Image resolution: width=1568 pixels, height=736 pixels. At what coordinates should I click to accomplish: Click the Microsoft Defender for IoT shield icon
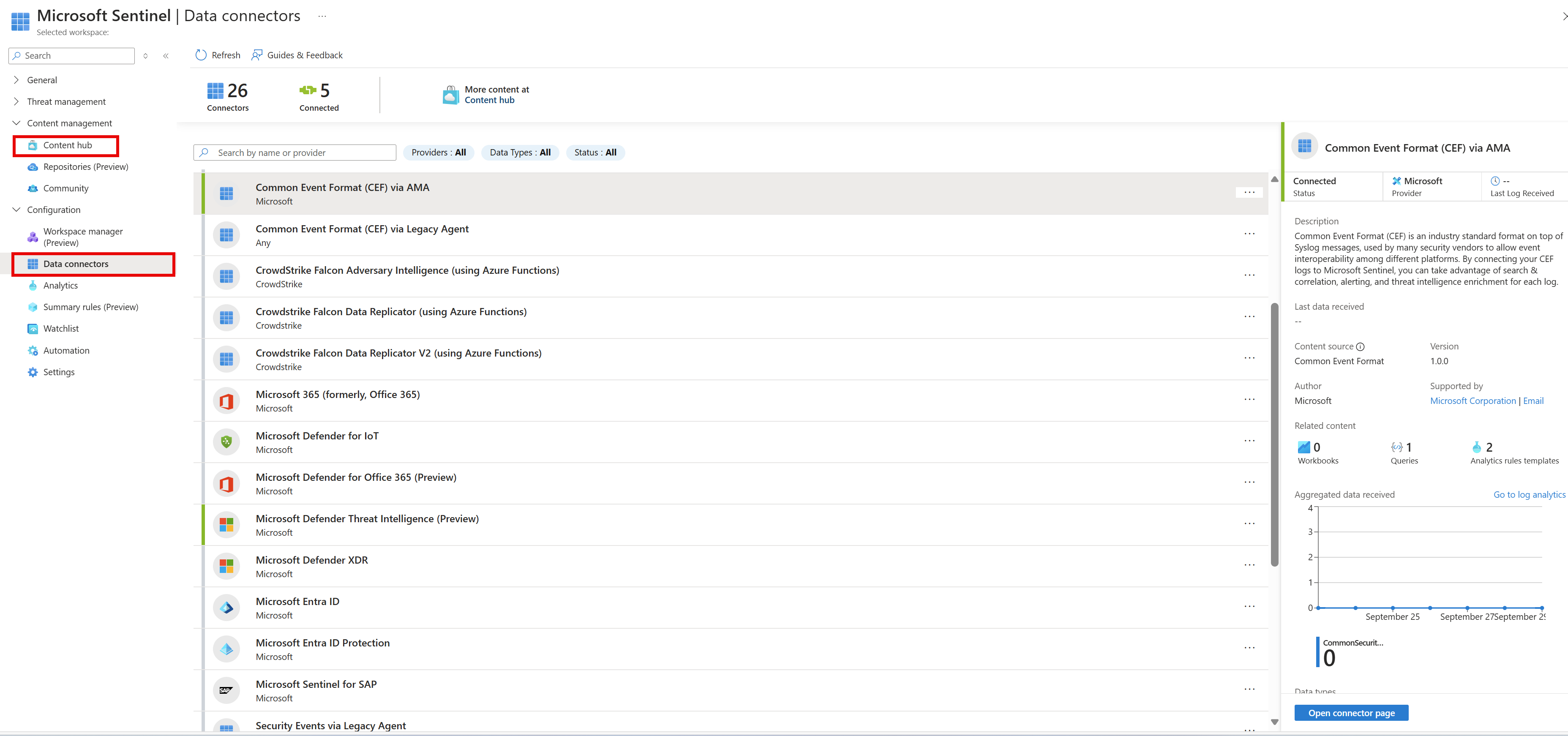click(226, 442)
